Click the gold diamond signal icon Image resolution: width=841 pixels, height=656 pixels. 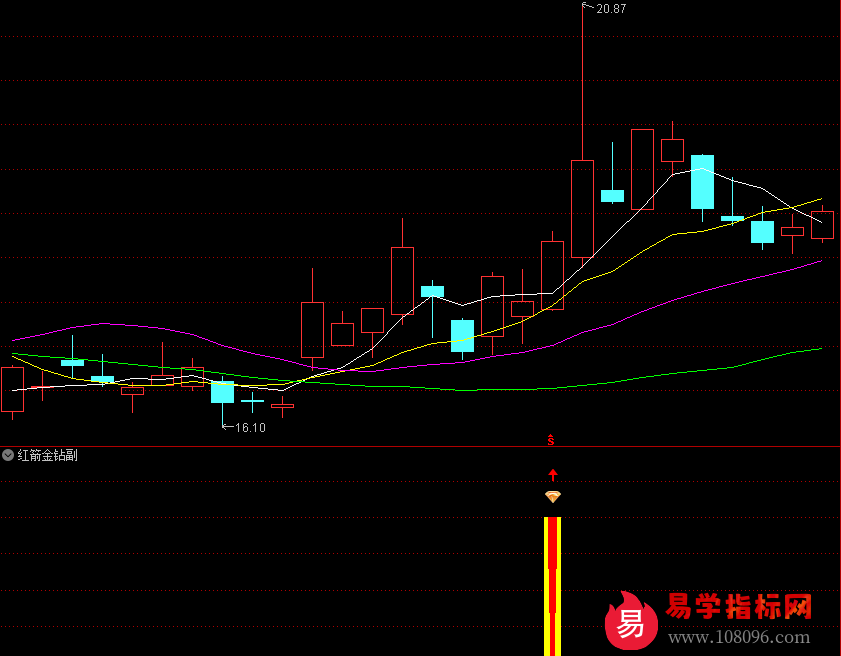tap(553, 496)
